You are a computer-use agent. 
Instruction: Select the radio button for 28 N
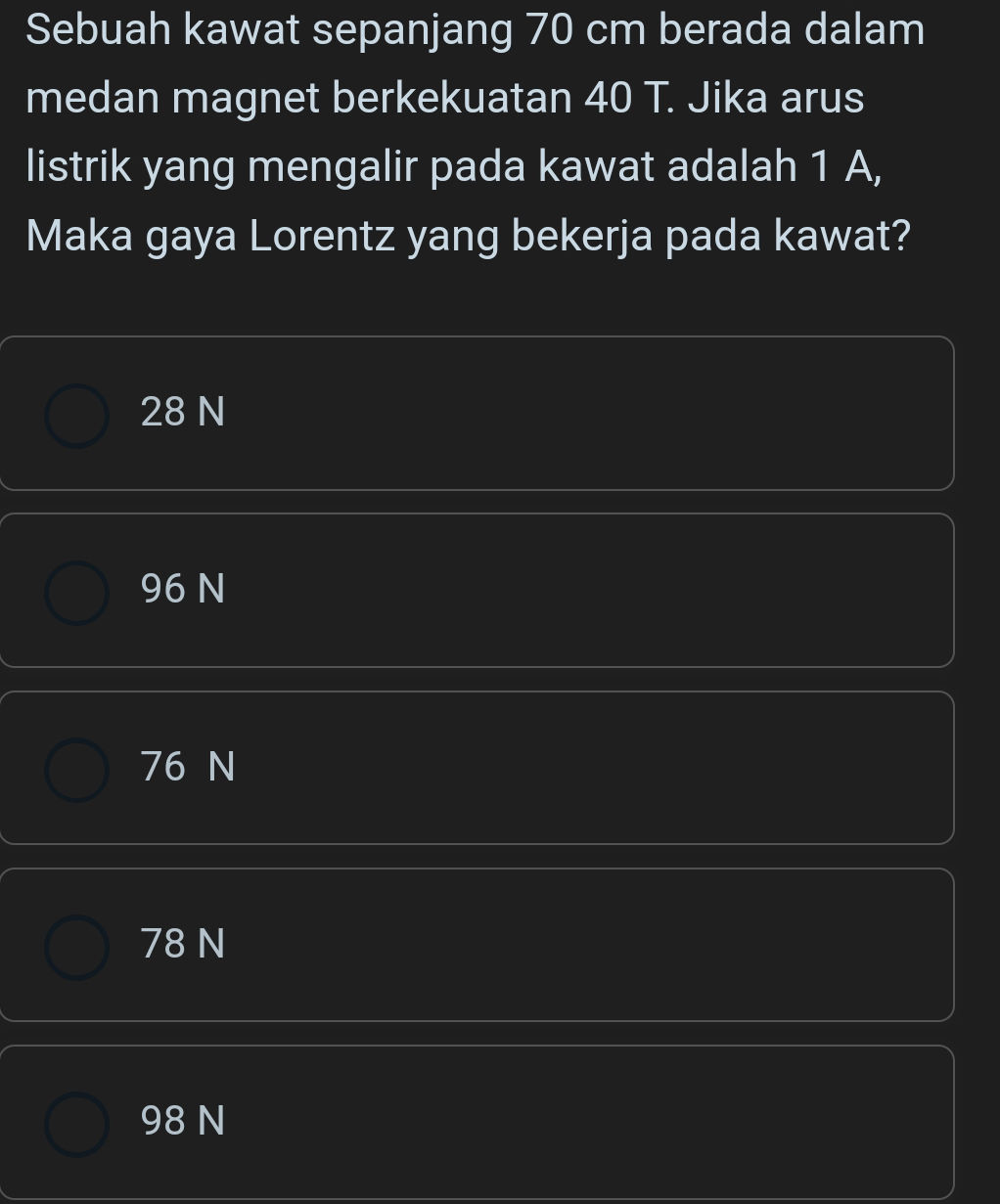[78, 413]
